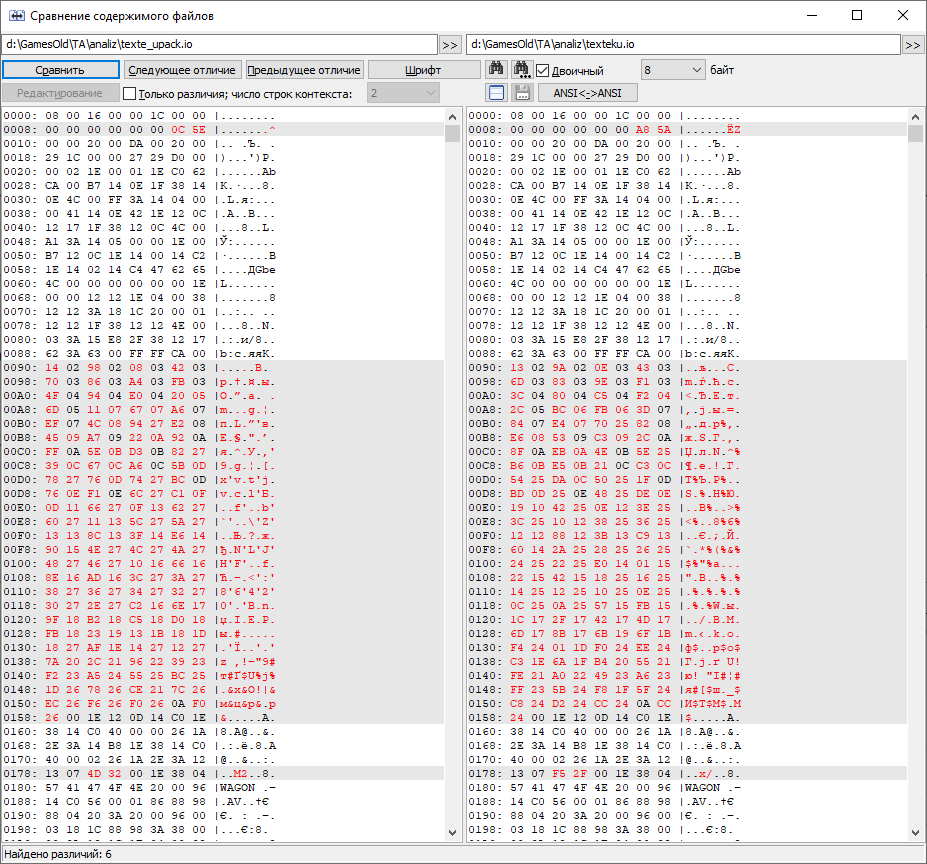Image resolution: width=927 pixels, height=864 pixels.
Task: Click right pane row 0008 ending A8 5A
Action: pyautogui.click(x=687, y=130)
